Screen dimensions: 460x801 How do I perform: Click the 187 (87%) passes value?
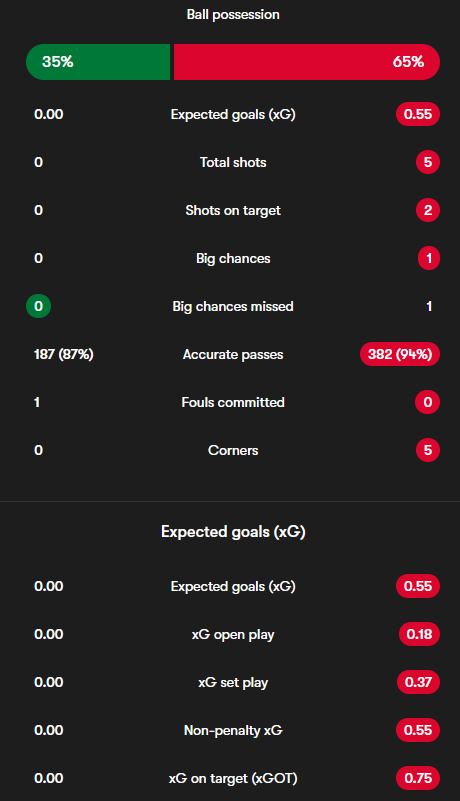(x=64, y=354)
